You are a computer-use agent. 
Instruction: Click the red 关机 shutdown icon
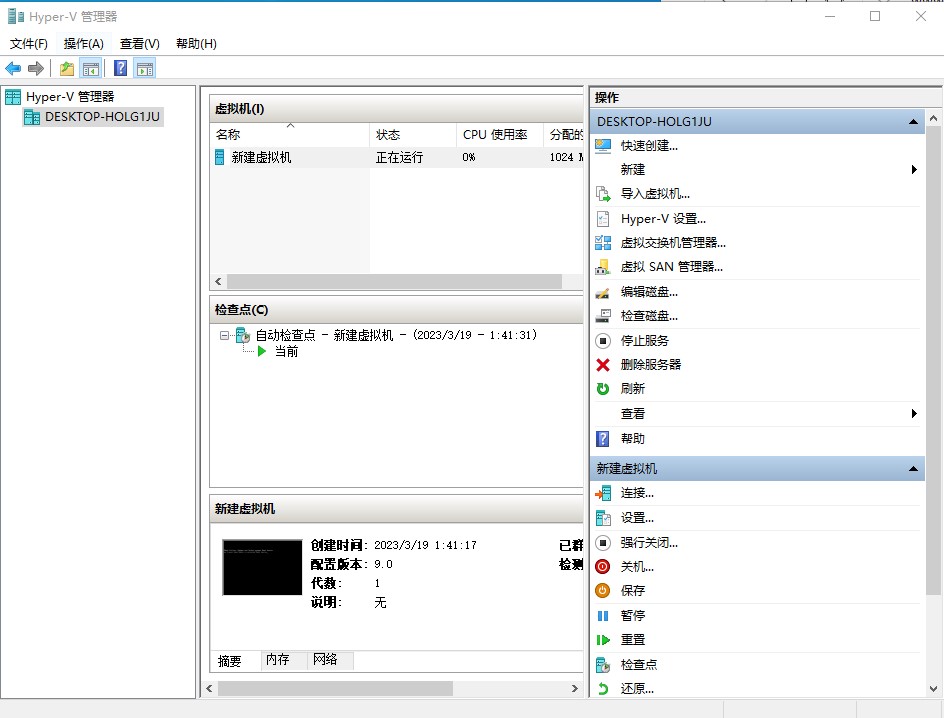pyautogui.click(x=603, y=567)
